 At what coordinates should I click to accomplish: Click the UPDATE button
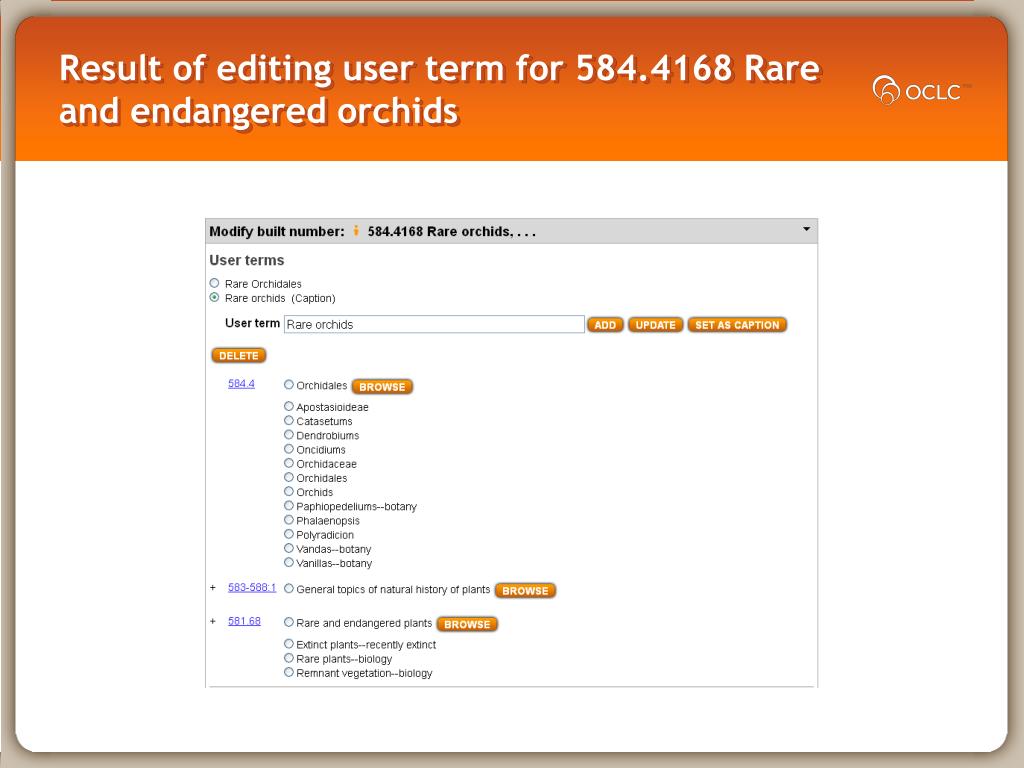point(656,325)
